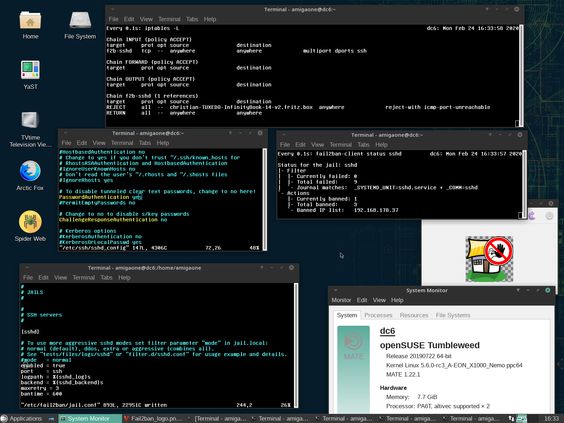Switch to the File Systems tab
The image size is (564, 423).
(x=453, y=315)
